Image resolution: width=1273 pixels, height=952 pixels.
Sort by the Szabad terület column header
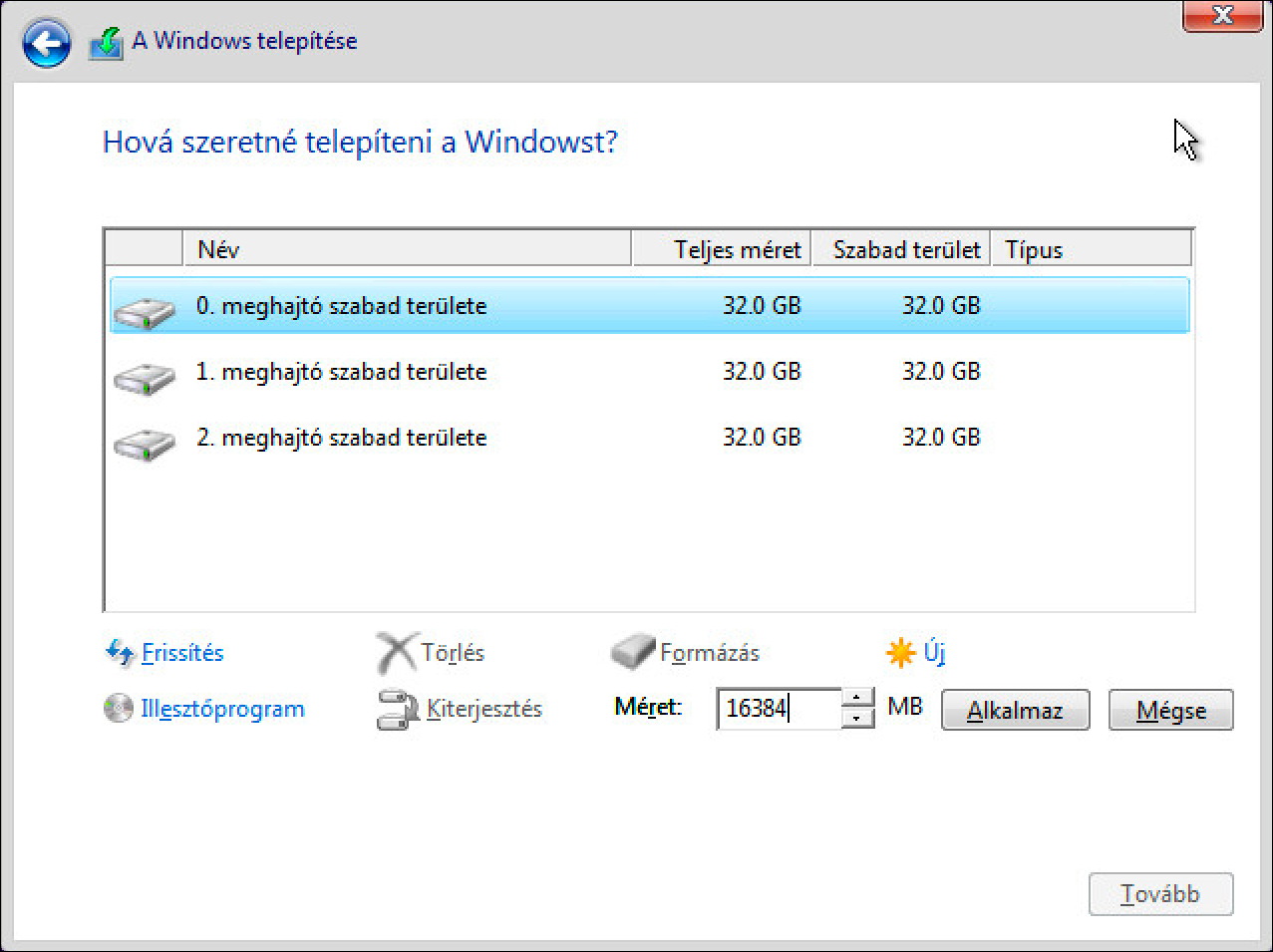click(x=901, y=249)
